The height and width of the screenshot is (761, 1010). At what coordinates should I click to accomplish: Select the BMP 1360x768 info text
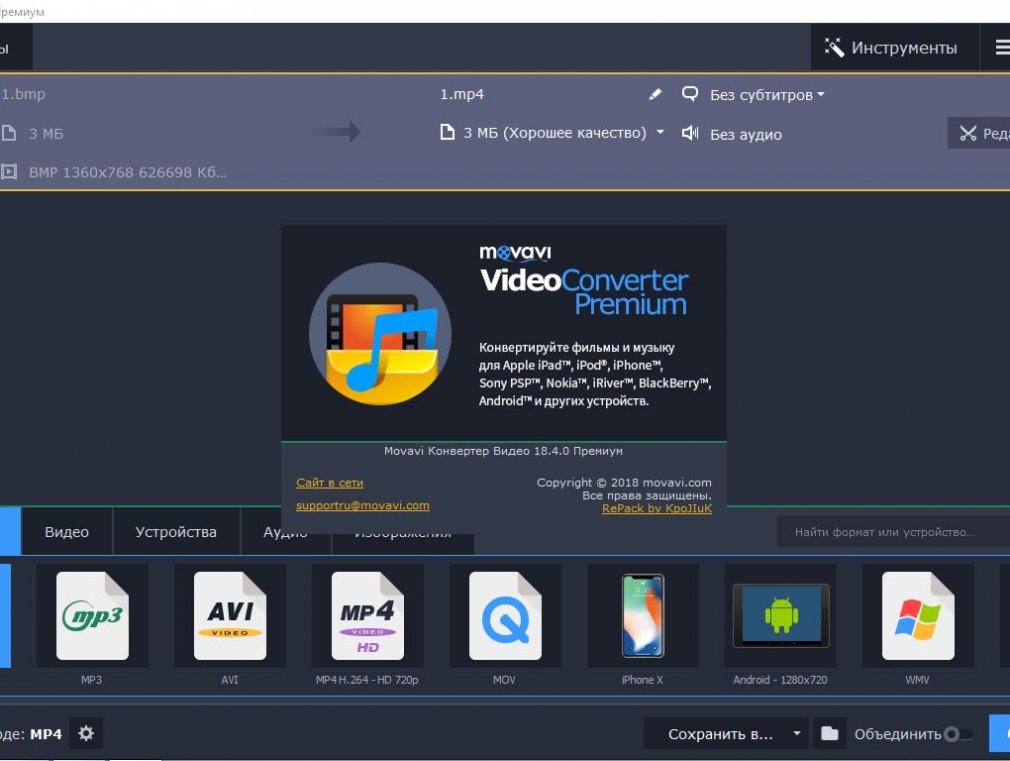128,173
